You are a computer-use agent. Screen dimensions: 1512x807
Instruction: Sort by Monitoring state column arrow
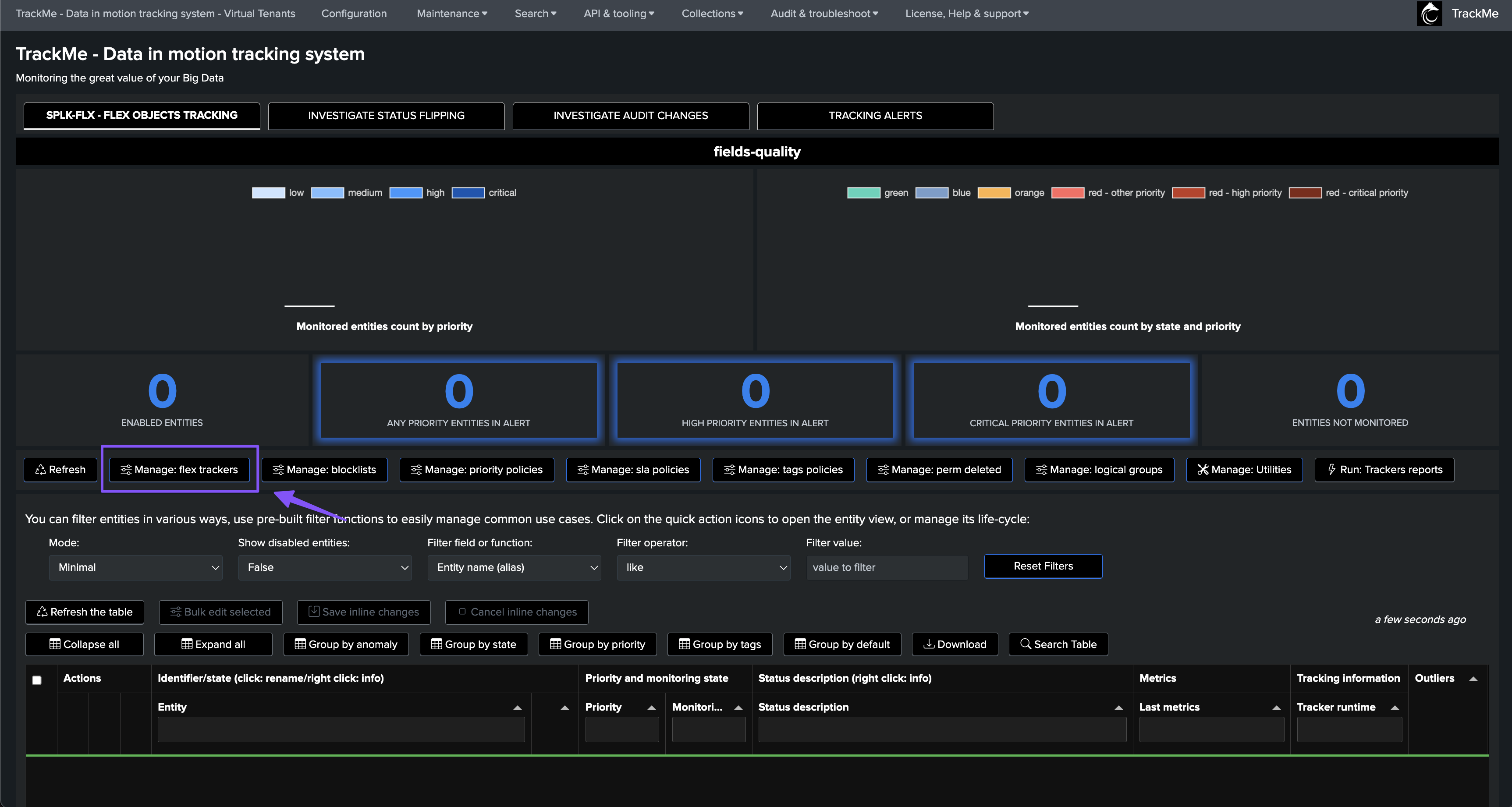pyautogui.click(x=738, y=708)
